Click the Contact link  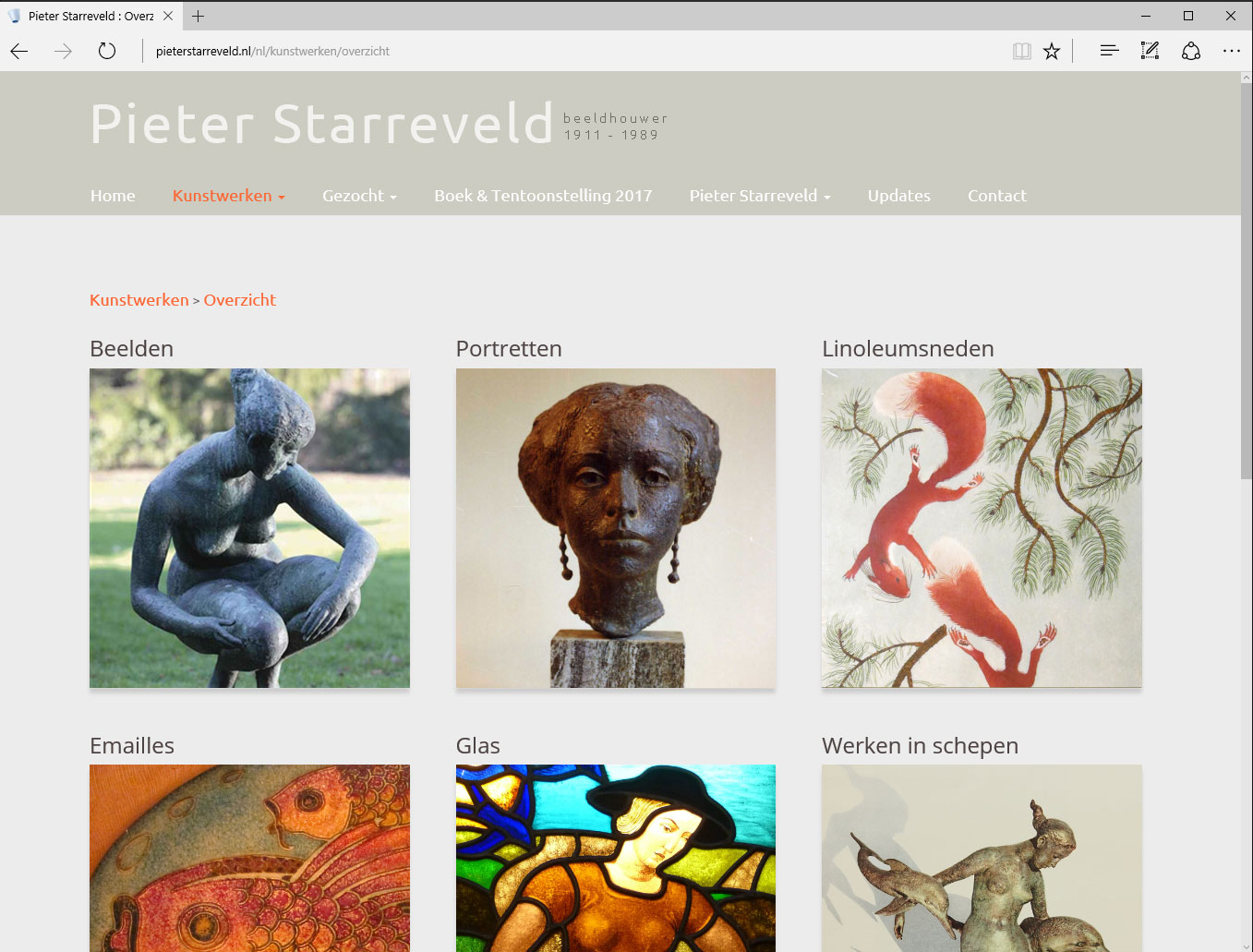click(996, 196)
